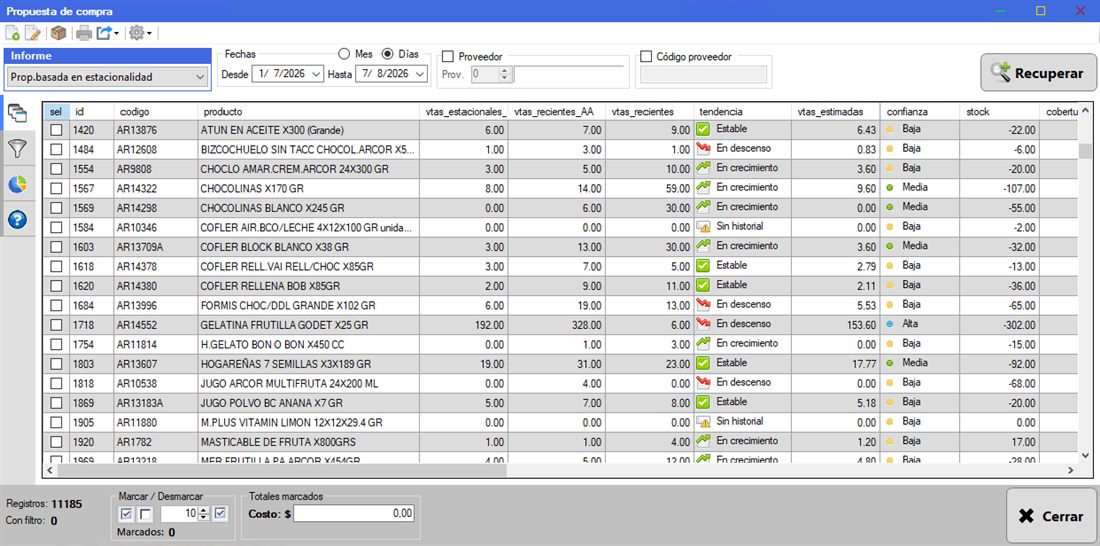This screenshot has height=546, width=1100.
Task: Sort by the tendencia column header
Action: click(x=742, y=112)
